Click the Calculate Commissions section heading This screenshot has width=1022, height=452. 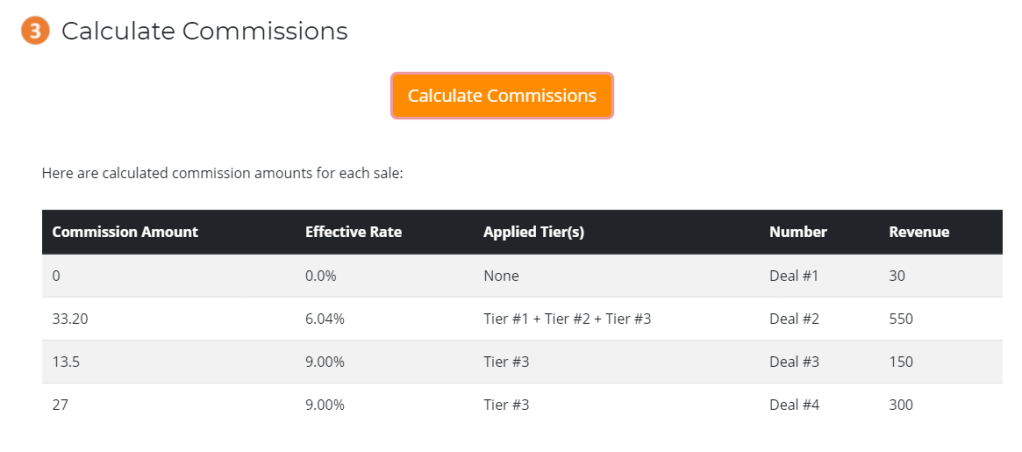(x=204, y=31)
